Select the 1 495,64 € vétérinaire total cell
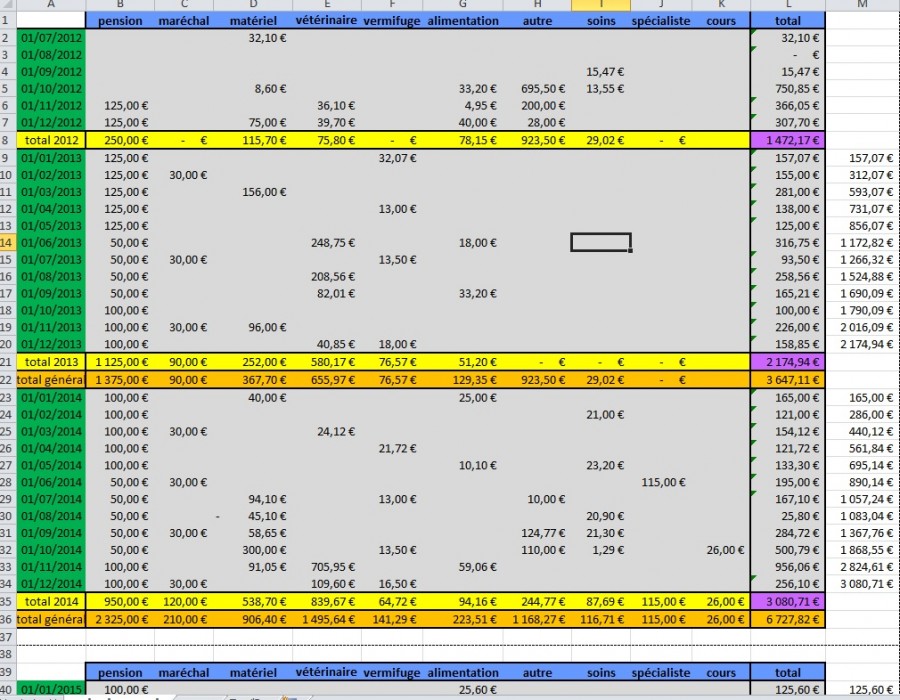The height and width of the screenshot is (700, 900). pos(327,620)
